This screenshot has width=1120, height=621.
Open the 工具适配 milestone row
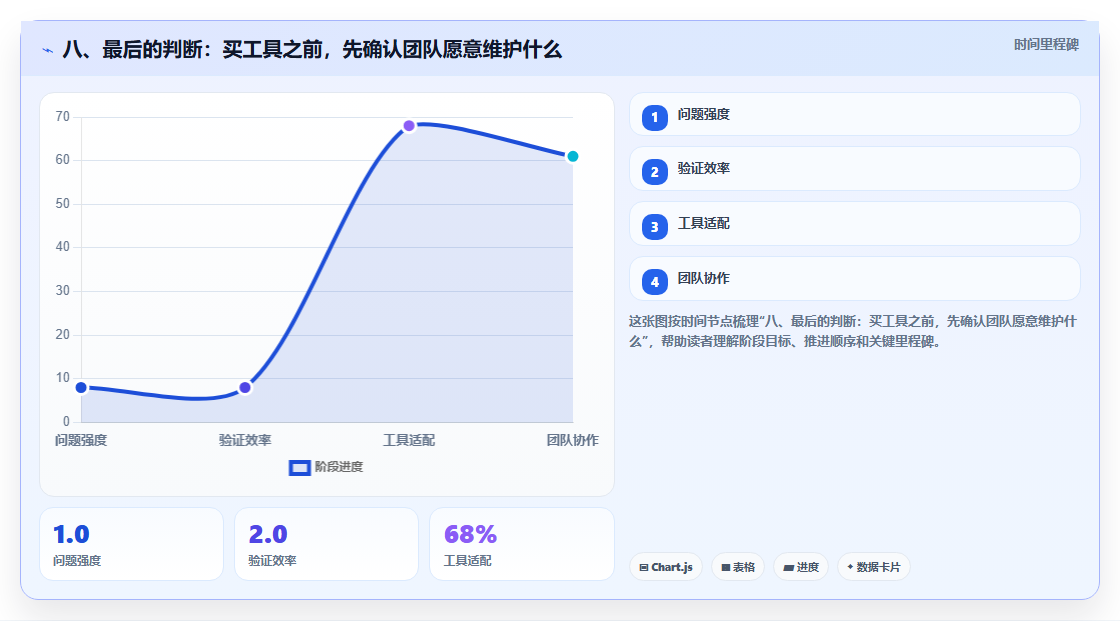click(x=854, y=224)
